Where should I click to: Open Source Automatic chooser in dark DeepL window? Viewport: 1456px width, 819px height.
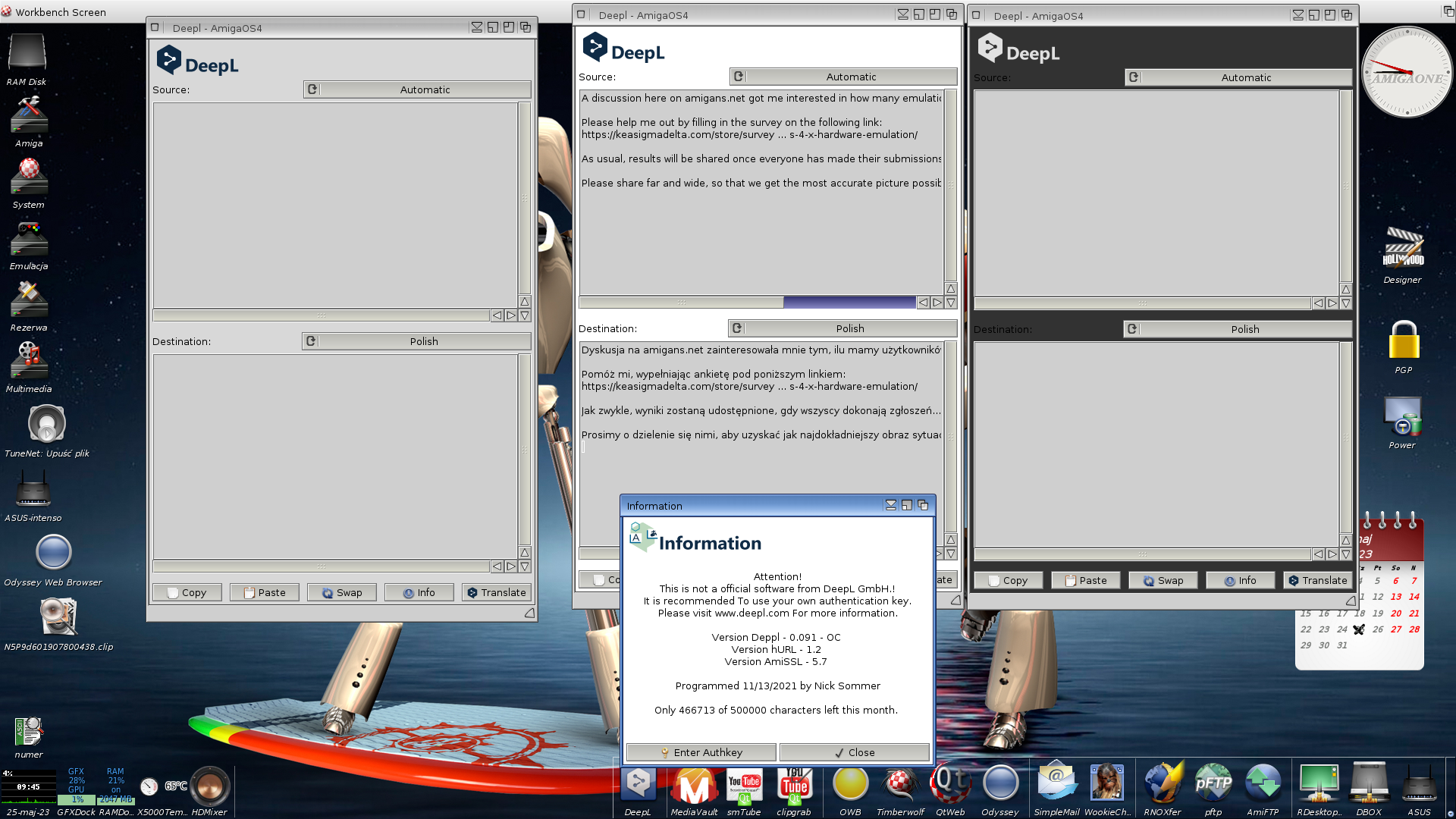coord(1238,77)
